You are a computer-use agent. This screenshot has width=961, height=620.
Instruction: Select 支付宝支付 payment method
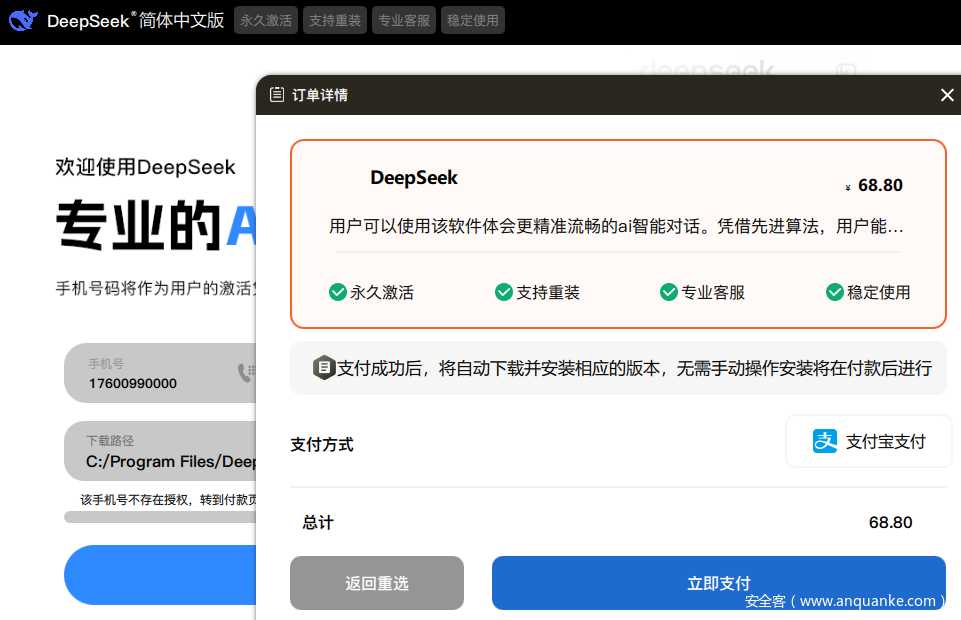pos(868,441)
